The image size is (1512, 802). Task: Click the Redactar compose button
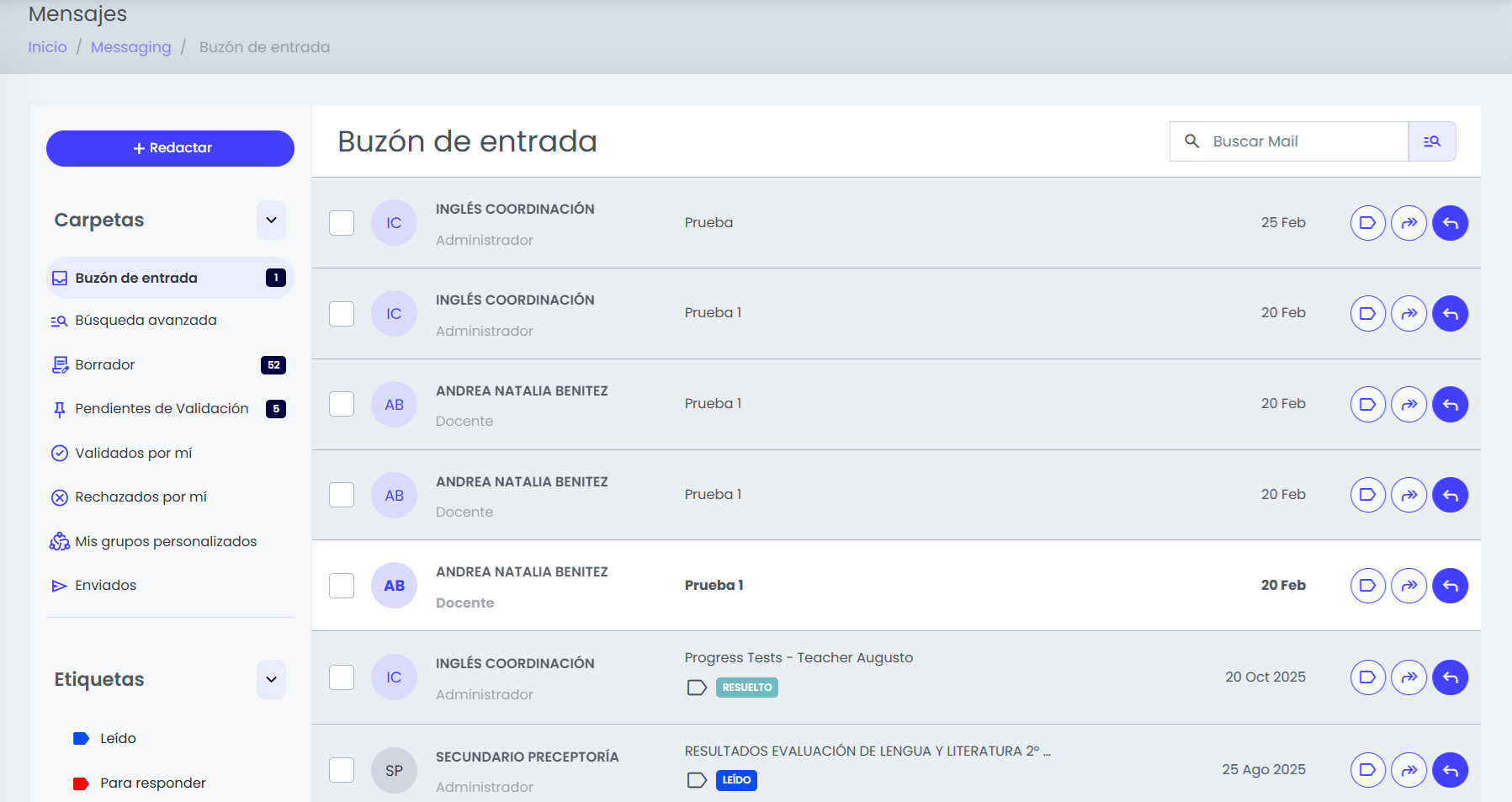(x=170, y=148)
